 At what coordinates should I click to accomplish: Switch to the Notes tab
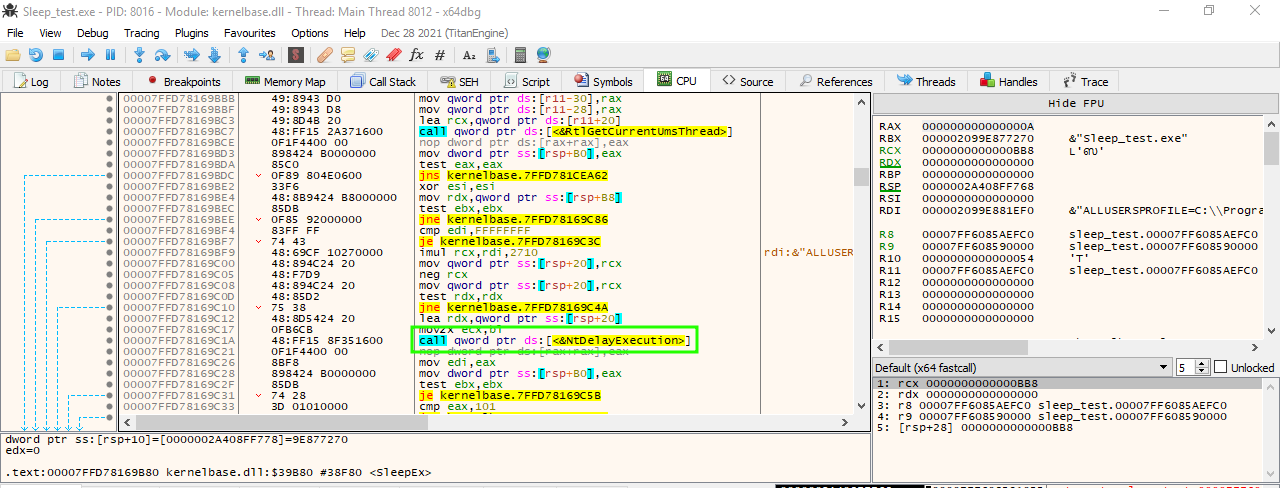pos(96,82)
